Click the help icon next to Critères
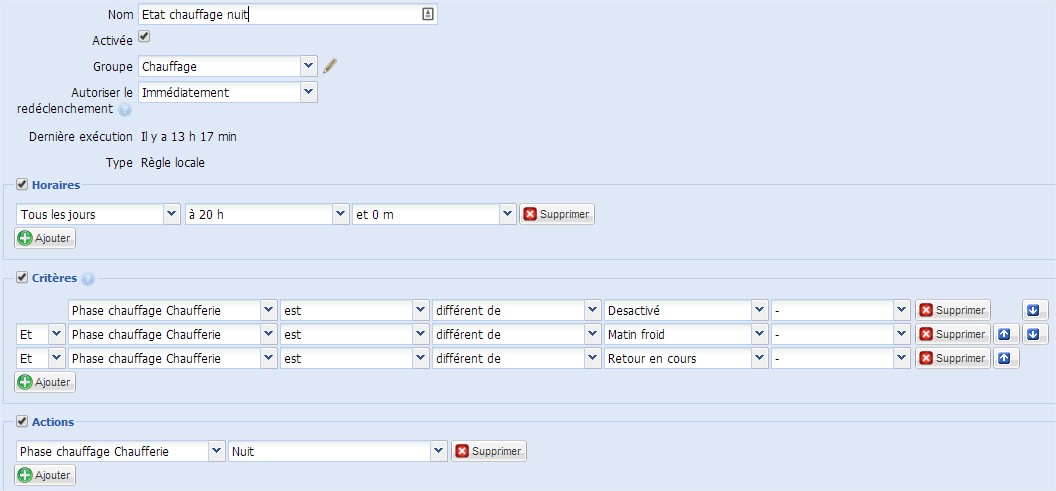This screenshot has width=1056, height=491. 88,278
